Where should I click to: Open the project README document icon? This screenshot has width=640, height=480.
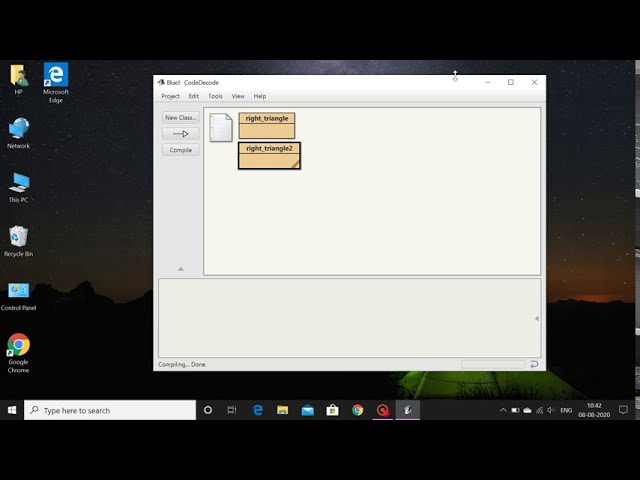pyautogui.click(x=221, y=128)
